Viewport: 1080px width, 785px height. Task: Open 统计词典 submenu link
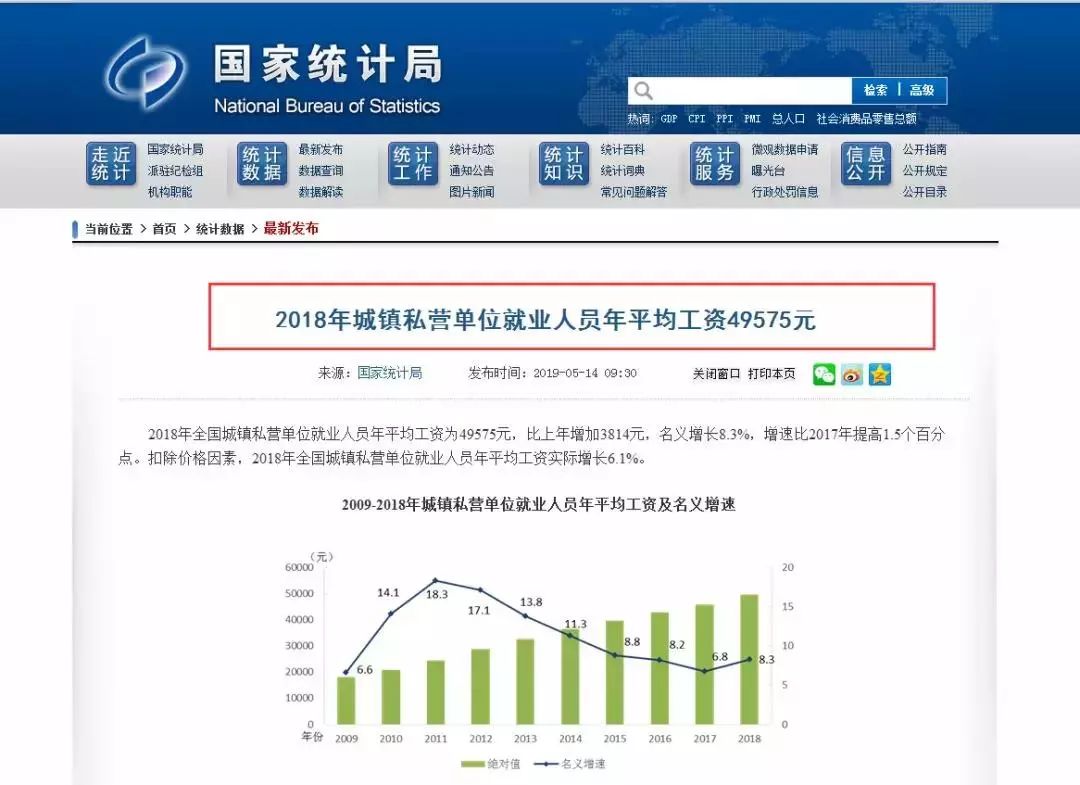pos(623,171)
